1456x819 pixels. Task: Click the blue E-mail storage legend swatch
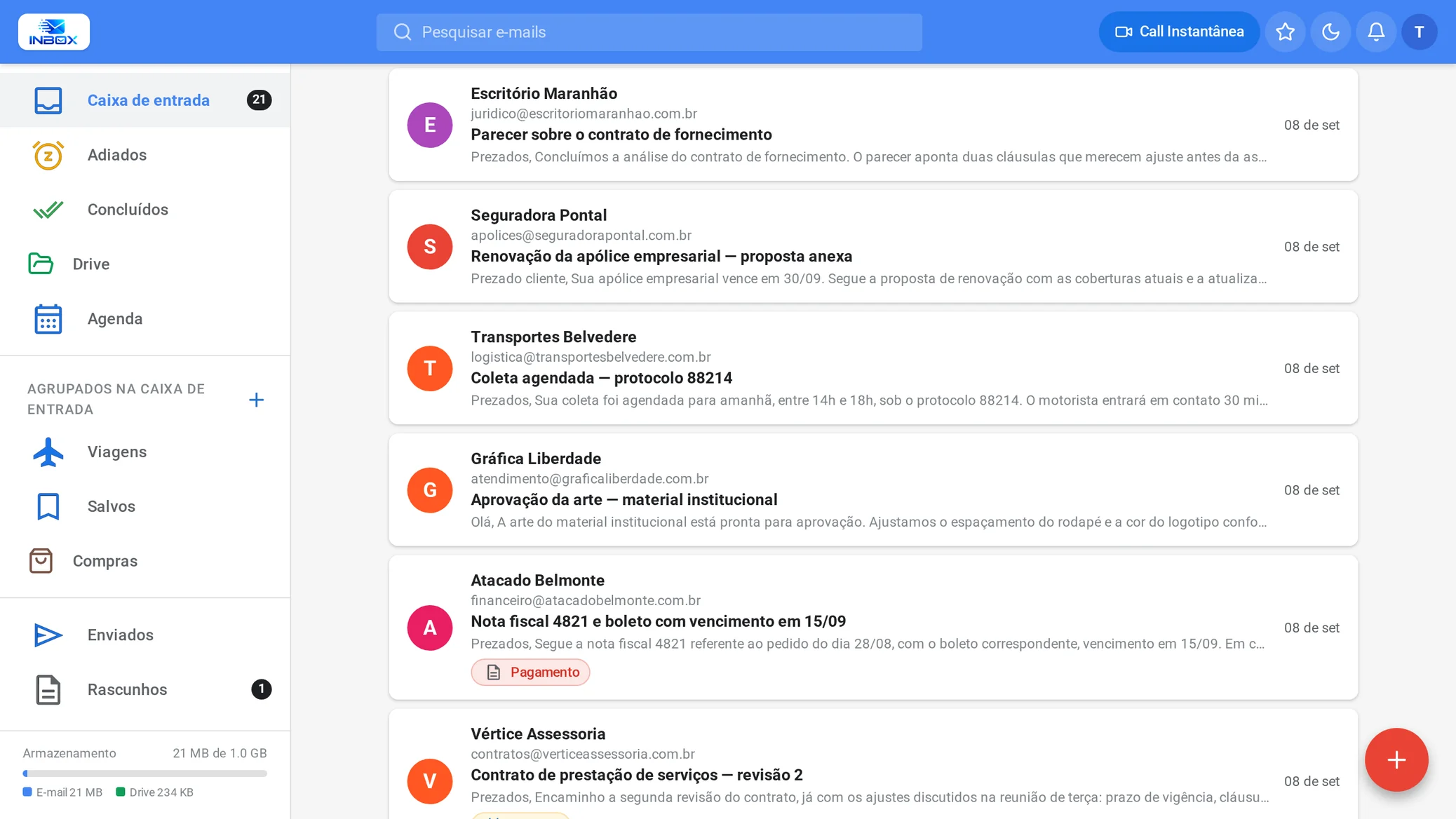[27, 792]
